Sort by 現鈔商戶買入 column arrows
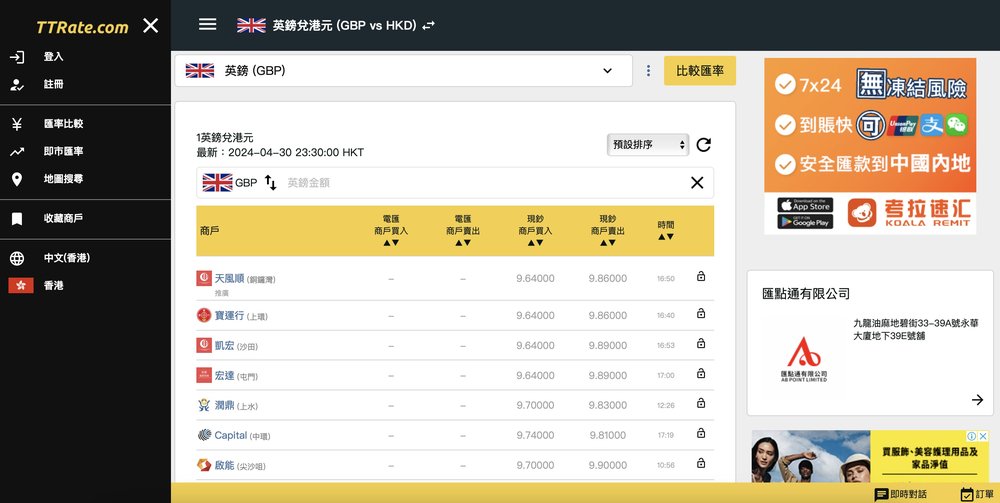This screenshot has height=503, width=1000. [535, 242]
